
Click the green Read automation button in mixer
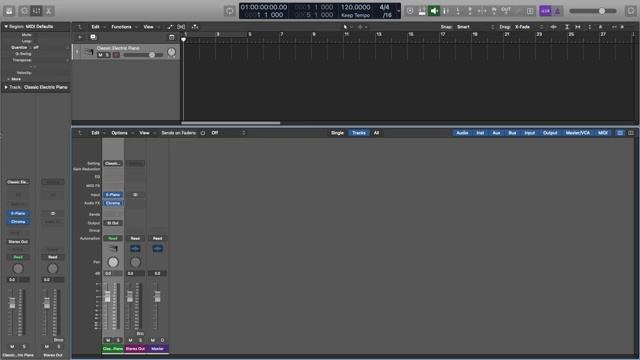(113, 238)
